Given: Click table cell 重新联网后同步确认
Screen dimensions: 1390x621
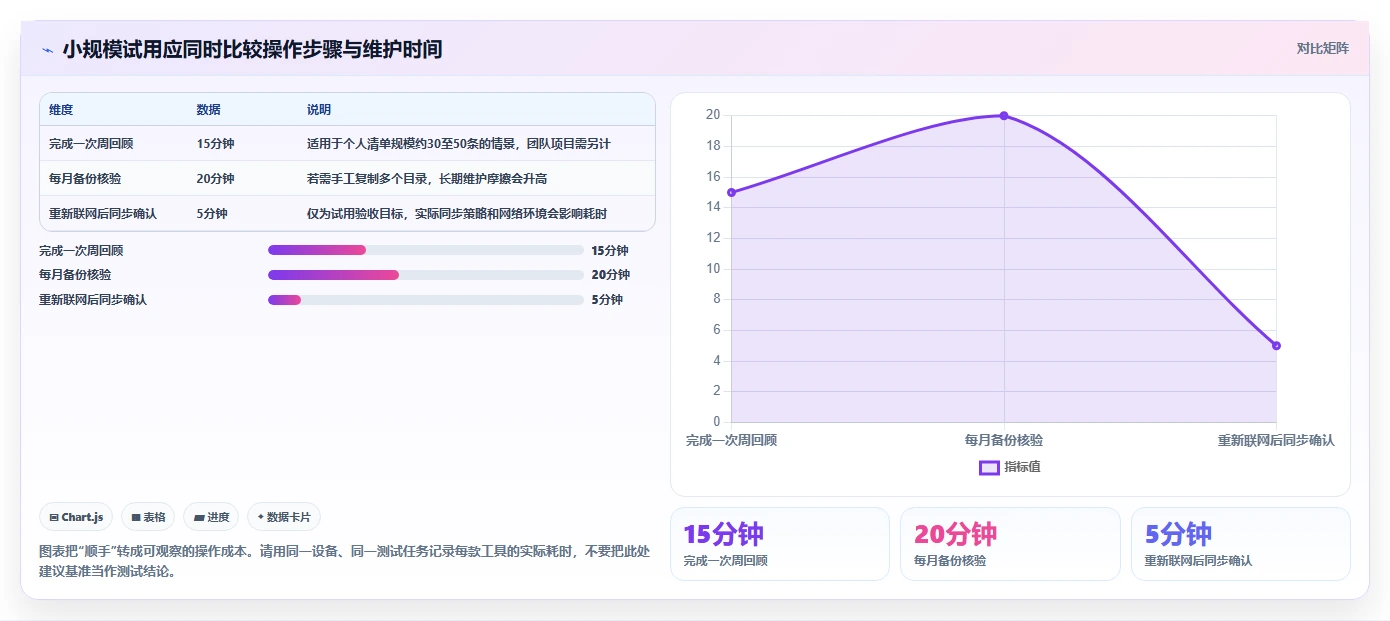Looking at the screenshot, I should [103, 214].
